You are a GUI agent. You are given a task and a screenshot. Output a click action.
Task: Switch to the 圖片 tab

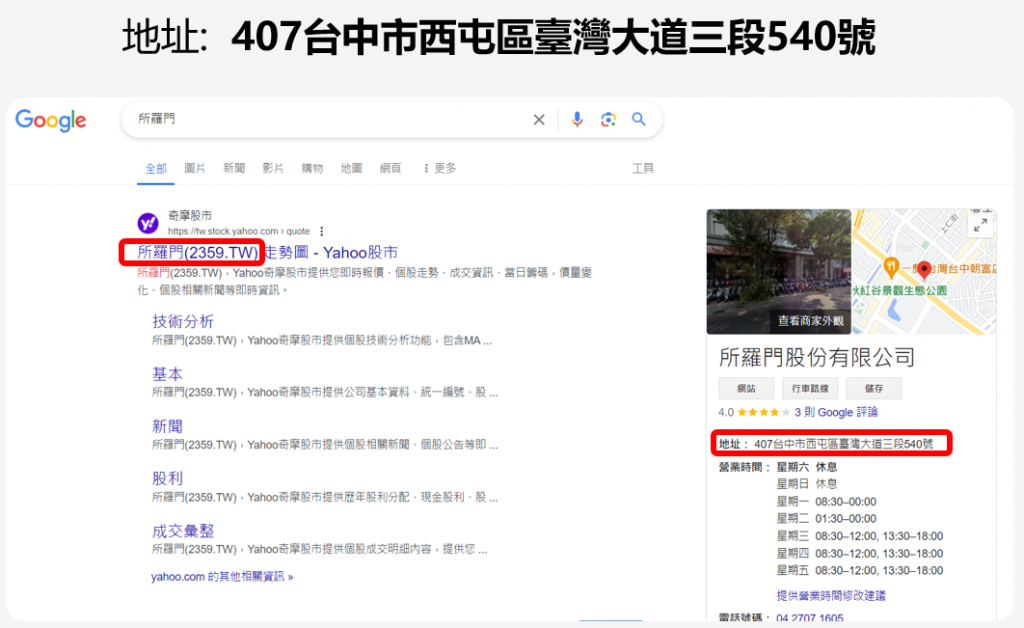pyautogui.click(x=195, y=168)
